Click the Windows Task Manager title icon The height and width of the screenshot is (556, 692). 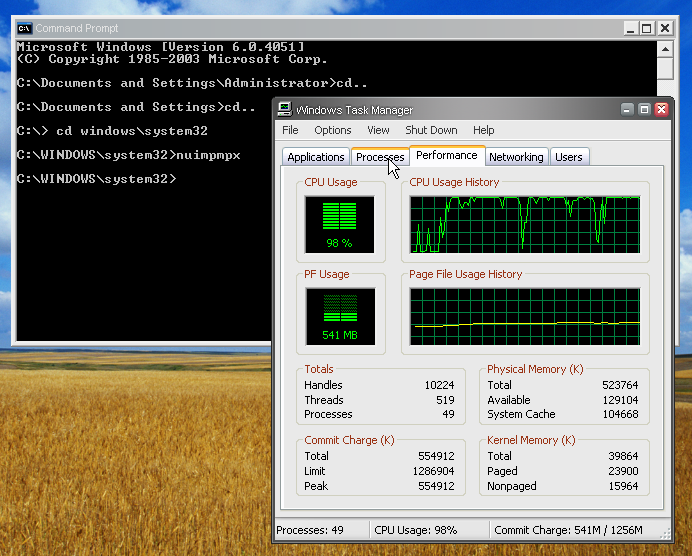click(285, 109)
